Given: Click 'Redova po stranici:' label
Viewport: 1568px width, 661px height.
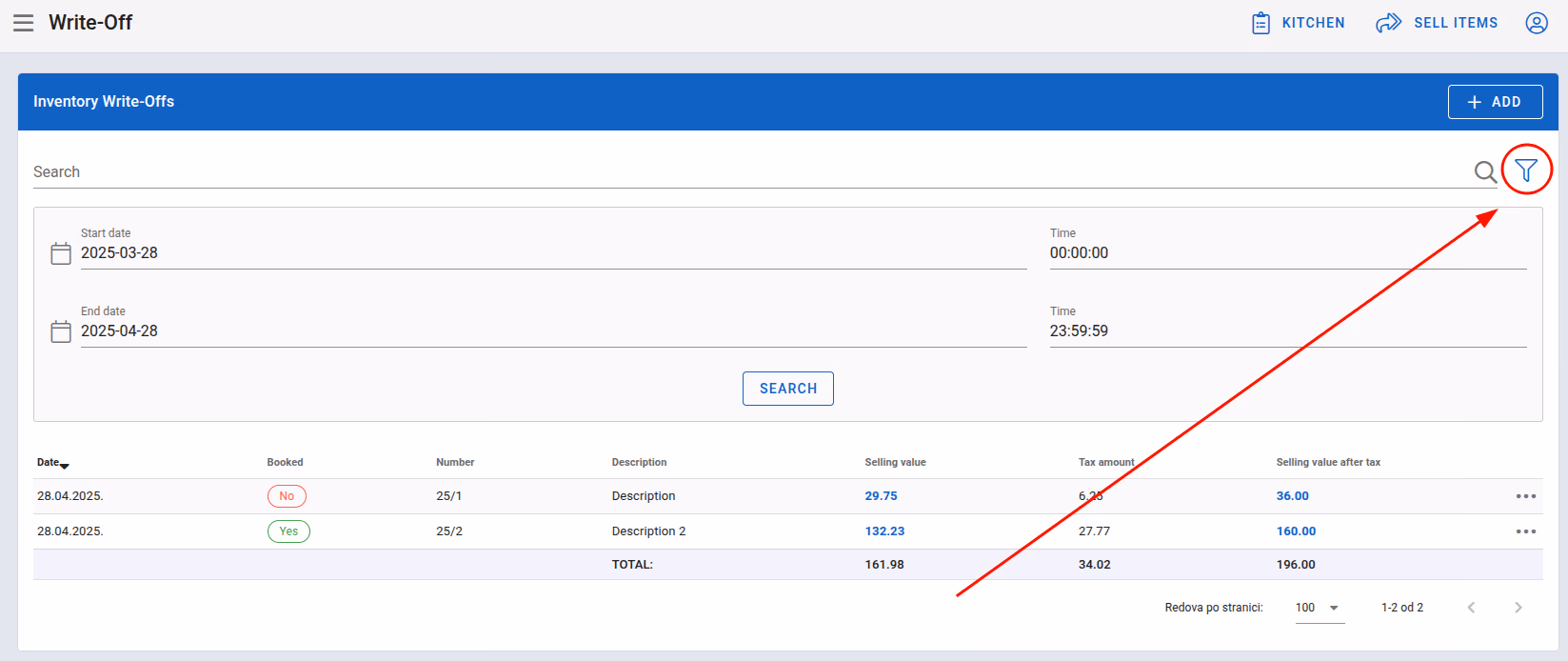Looking at the screenshot, I should (1214, 608).
